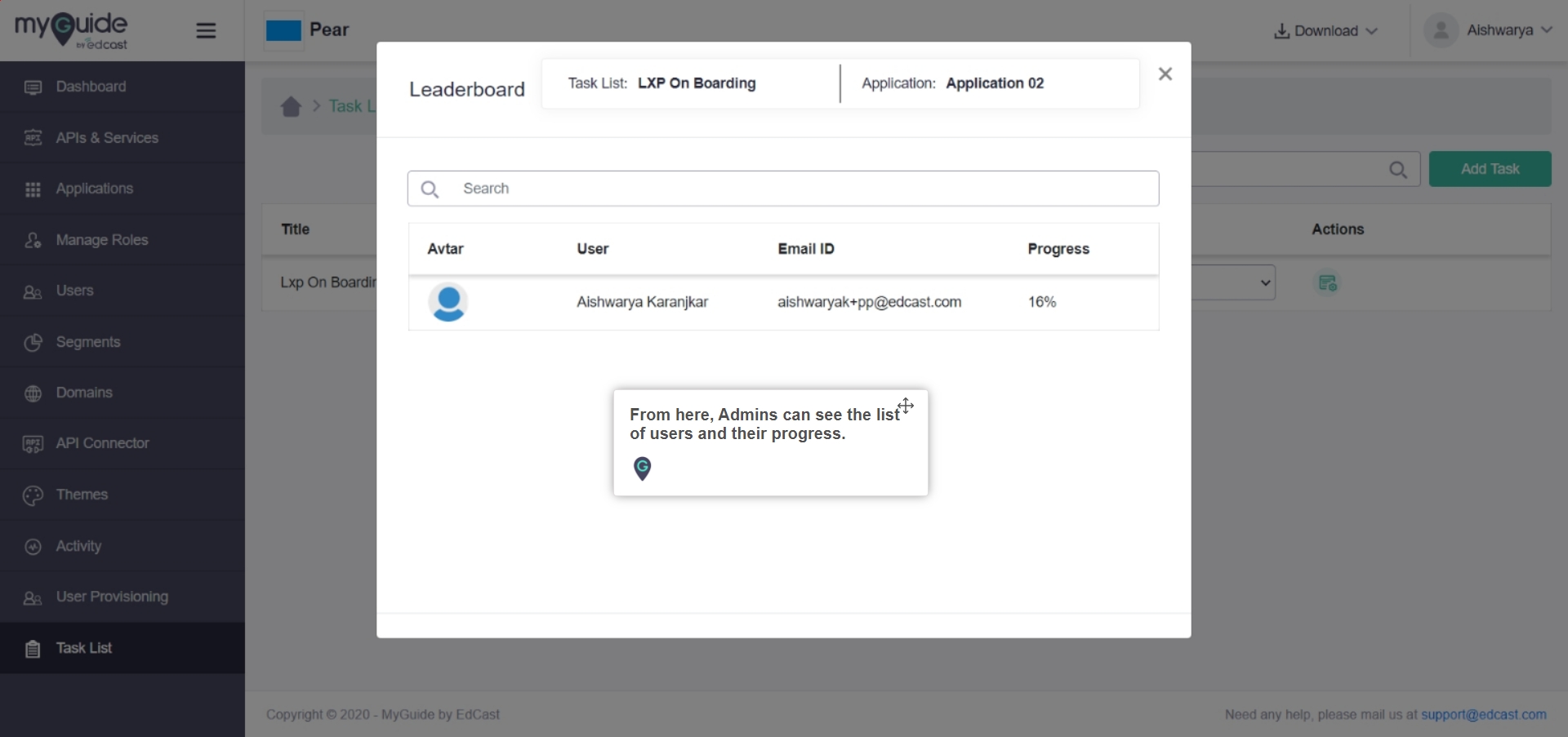1568x737 pixels.
Task: Click the Domains globe icon
Action: pos(33,393)
